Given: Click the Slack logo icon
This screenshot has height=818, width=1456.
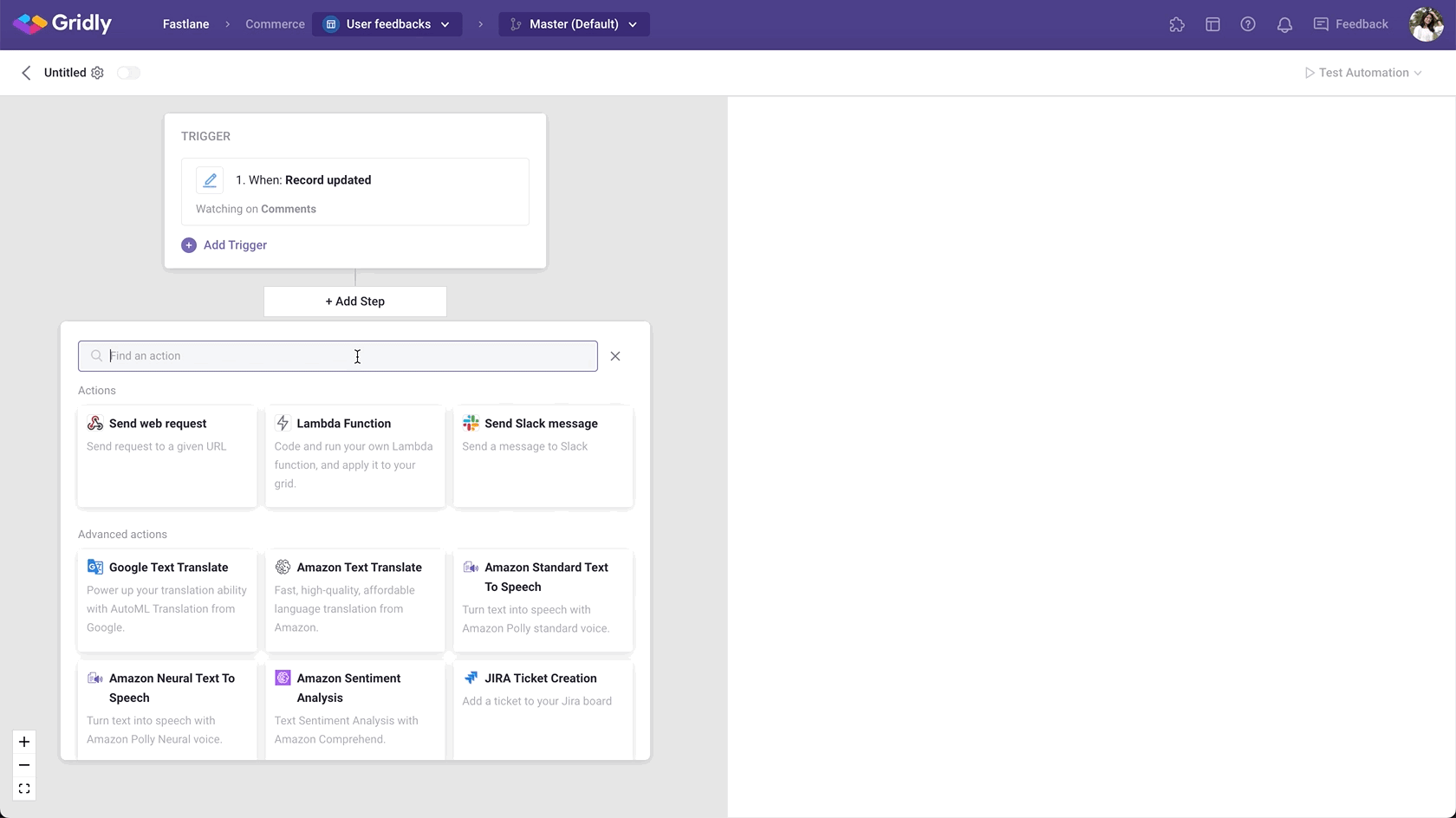Looking at the screenshot, I should pyautogui.click(x=471, y=423).
